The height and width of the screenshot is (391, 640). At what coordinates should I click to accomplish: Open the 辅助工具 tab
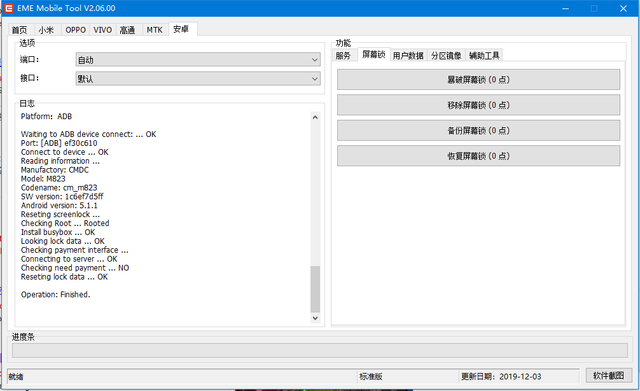pos(484,56)
